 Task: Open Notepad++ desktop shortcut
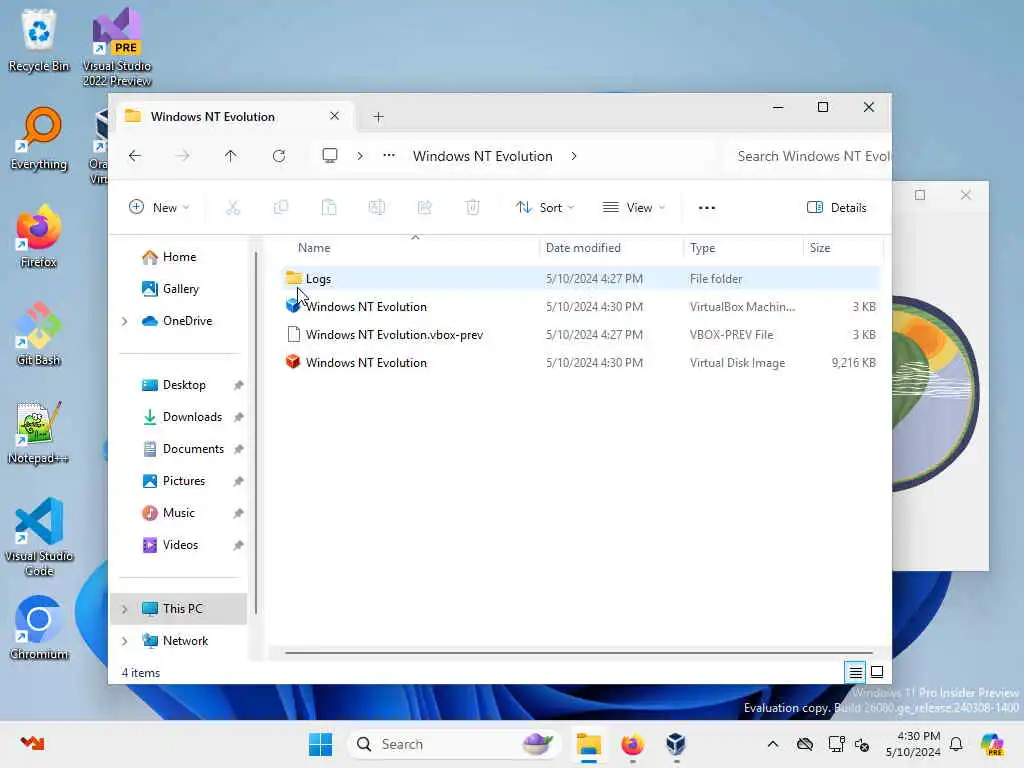[x=39, y=432]
